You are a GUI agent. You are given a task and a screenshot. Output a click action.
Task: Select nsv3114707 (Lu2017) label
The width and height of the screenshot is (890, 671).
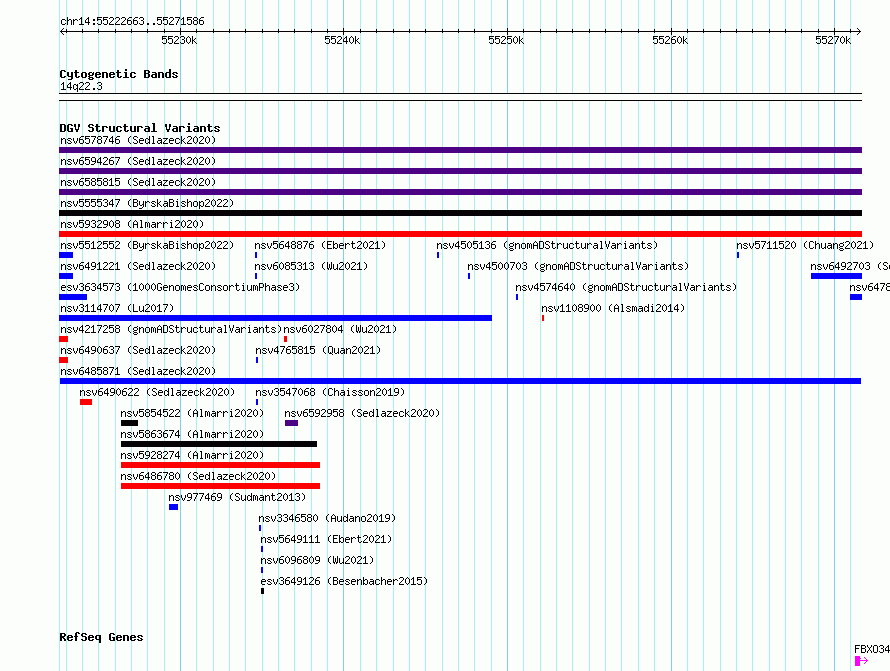(117, 308)
